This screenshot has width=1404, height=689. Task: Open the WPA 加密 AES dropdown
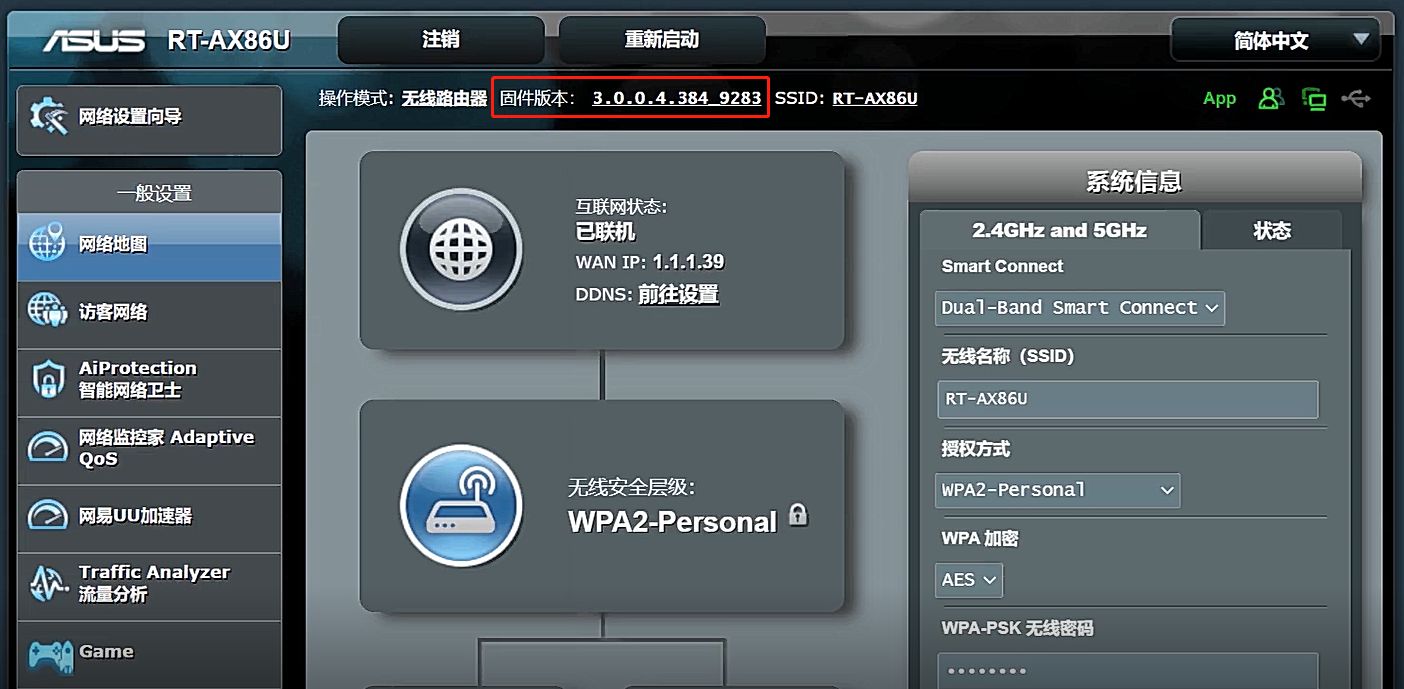click(969, 580)
